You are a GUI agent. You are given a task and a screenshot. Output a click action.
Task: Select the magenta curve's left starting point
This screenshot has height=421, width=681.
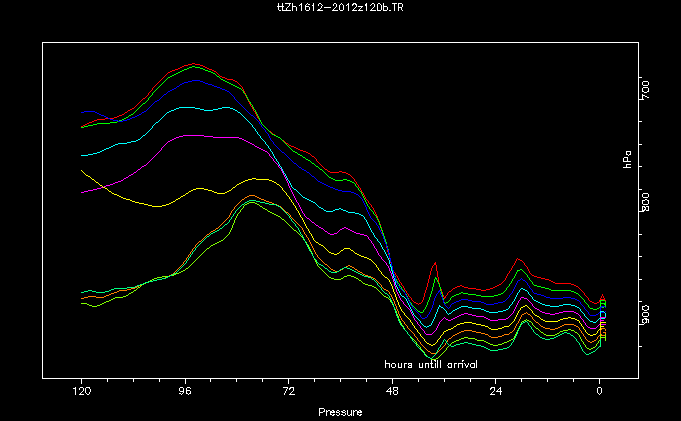click(82, 191)
